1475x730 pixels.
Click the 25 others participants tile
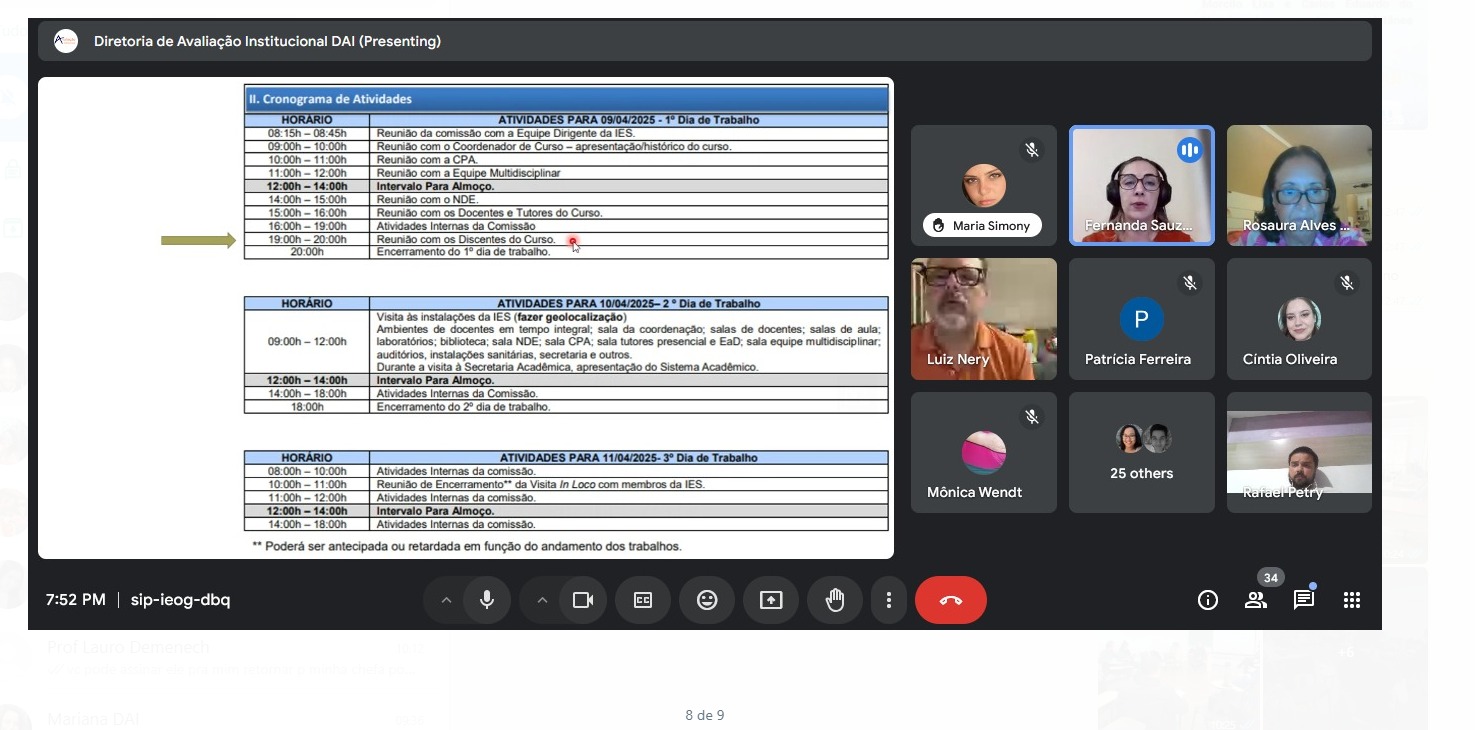1141,453
